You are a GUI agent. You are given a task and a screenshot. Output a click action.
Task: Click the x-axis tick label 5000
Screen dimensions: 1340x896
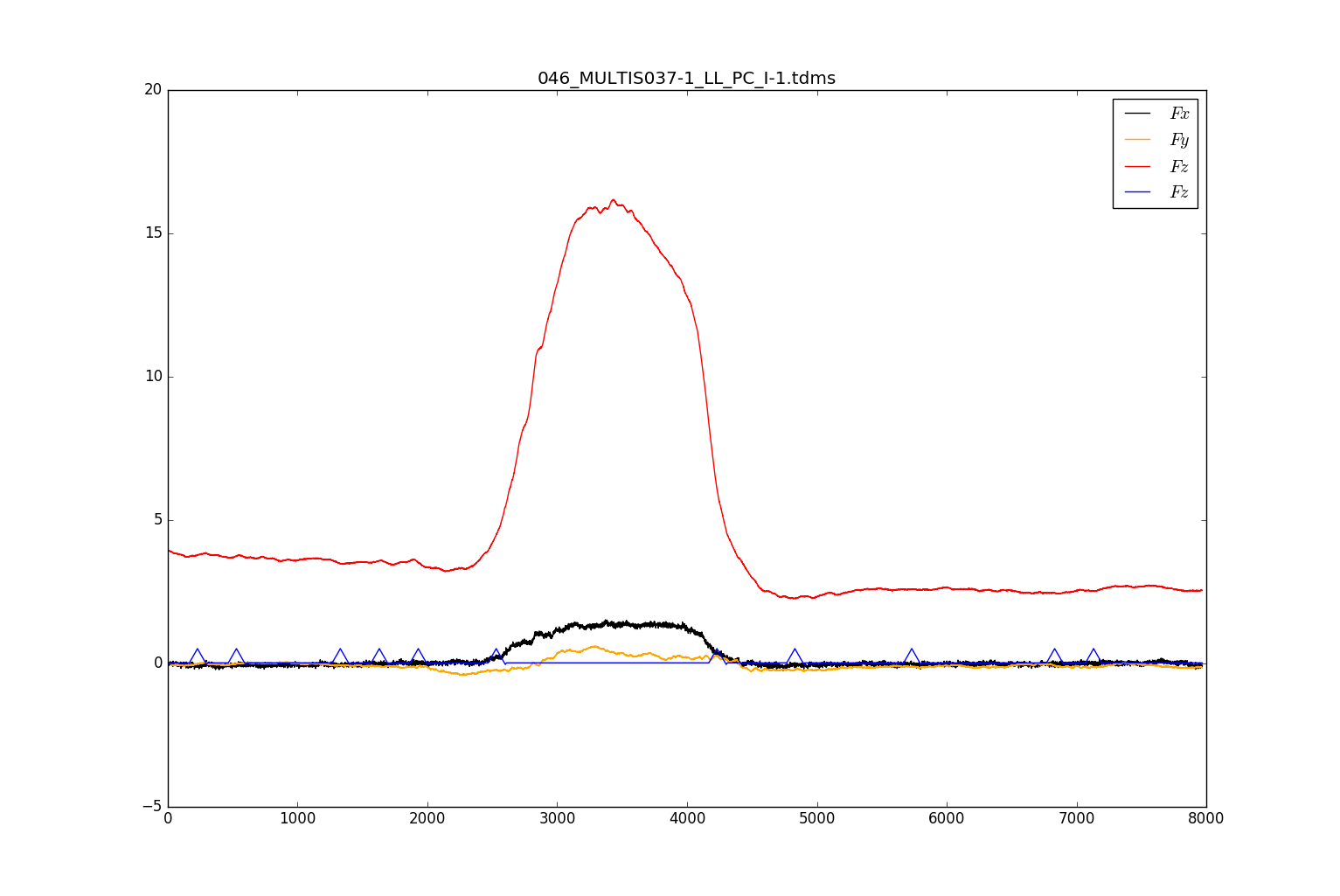(816, 819)
